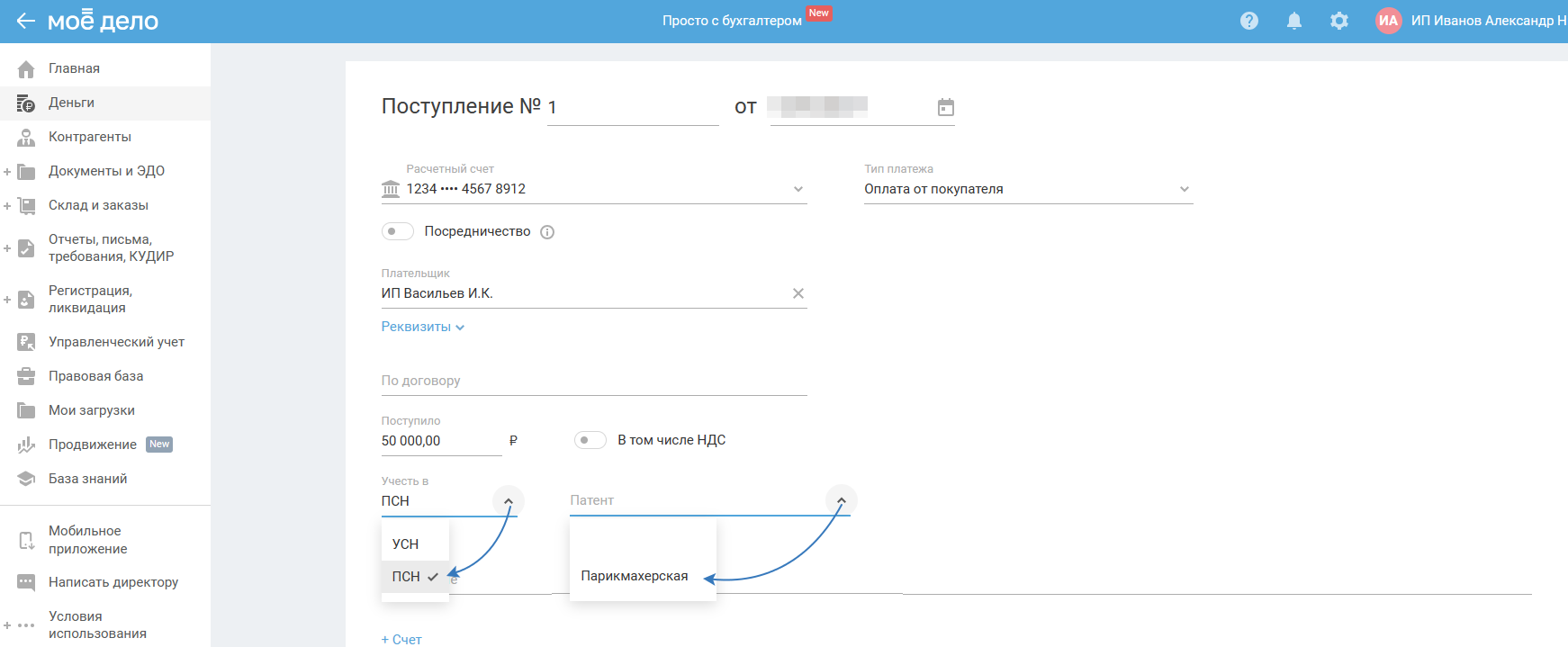1568x647 pixels.
Task: Clear the payer field with X
Action: tap(798, 293)
